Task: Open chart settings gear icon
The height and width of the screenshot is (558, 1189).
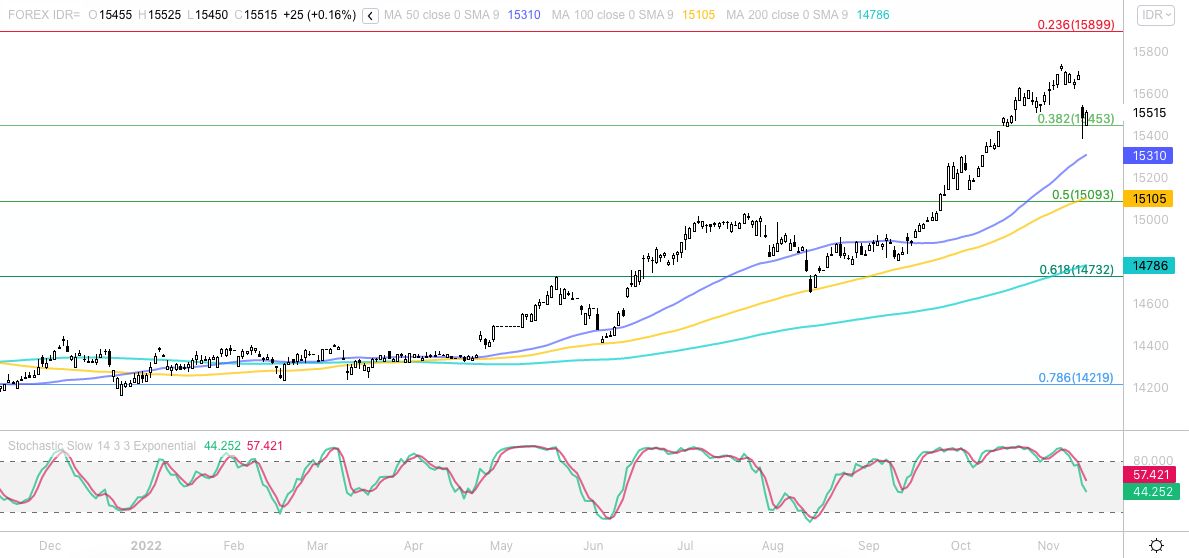Action: [x=1157, y=545]
